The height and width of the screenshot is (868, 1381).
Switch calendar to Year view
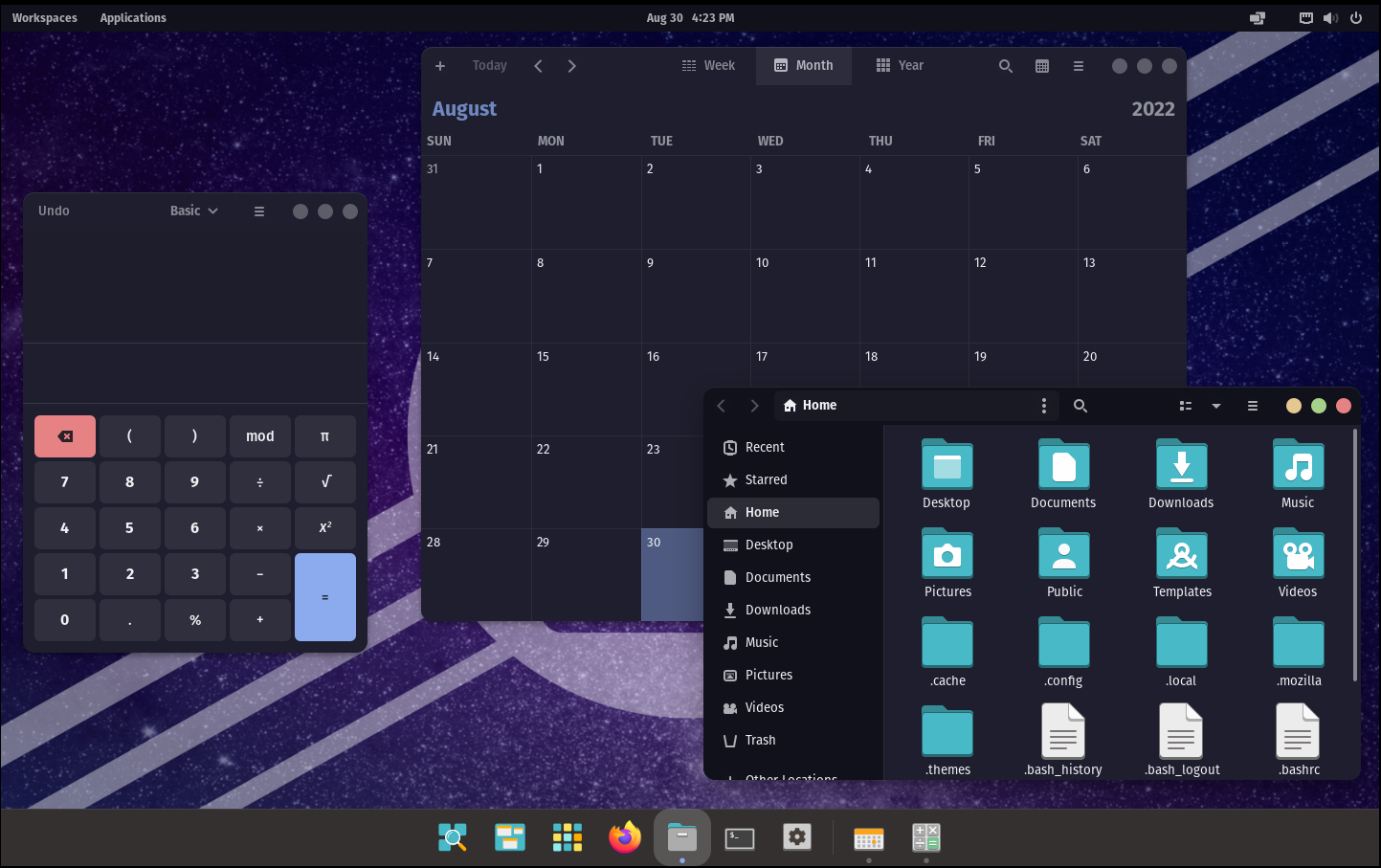[900, 66]
